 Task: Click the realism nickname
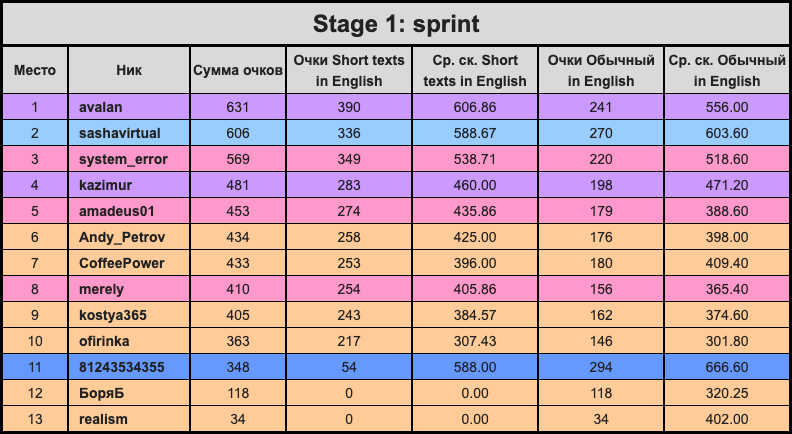point(103,419)
